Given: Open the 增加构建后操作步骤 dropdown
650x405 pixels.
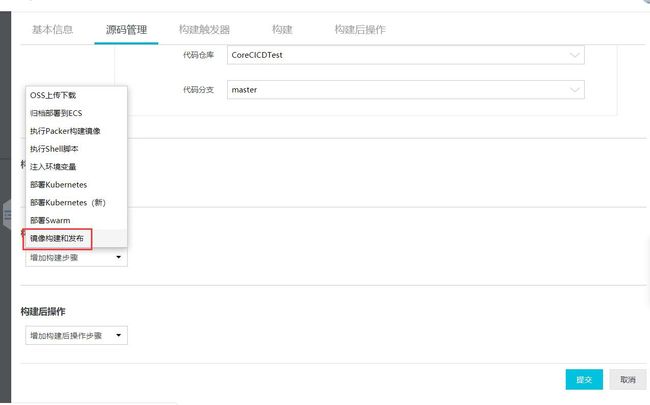Looking at the screenshot, I should pyautogui.click(x=76, y=335).
